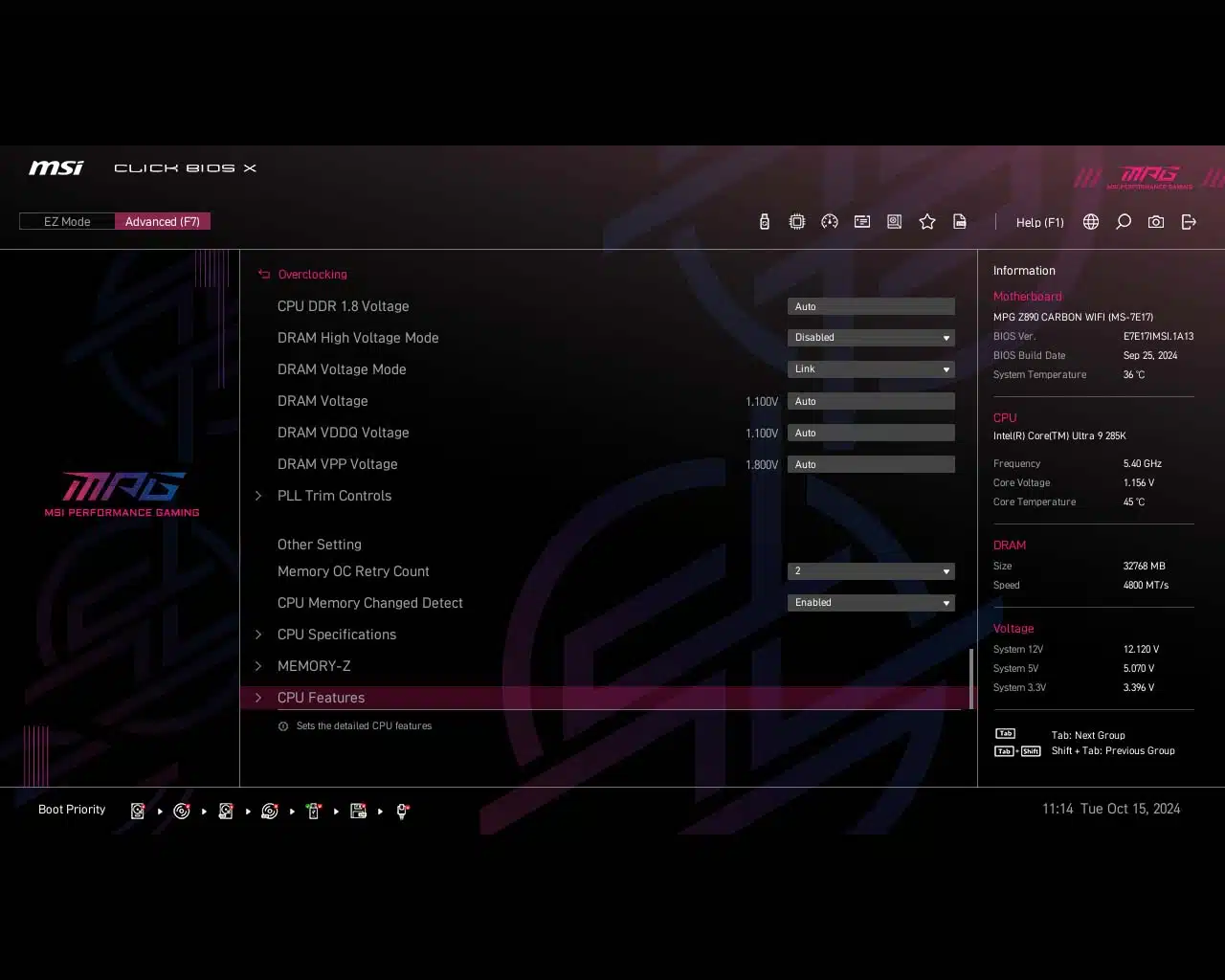Click DRAM VDDQ Voltage Auto field
Screen dimensions: 1225x980
pos(871,433)
